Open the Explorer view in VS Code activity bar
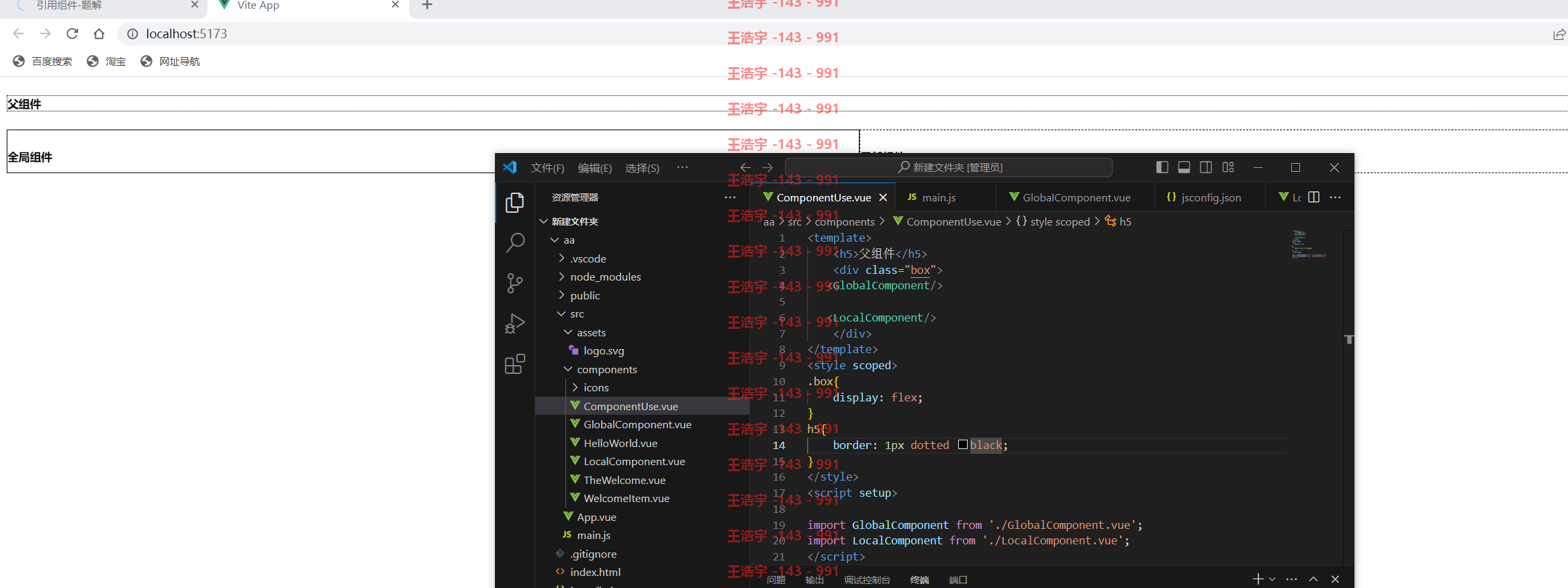 click(x=514, y=203)
